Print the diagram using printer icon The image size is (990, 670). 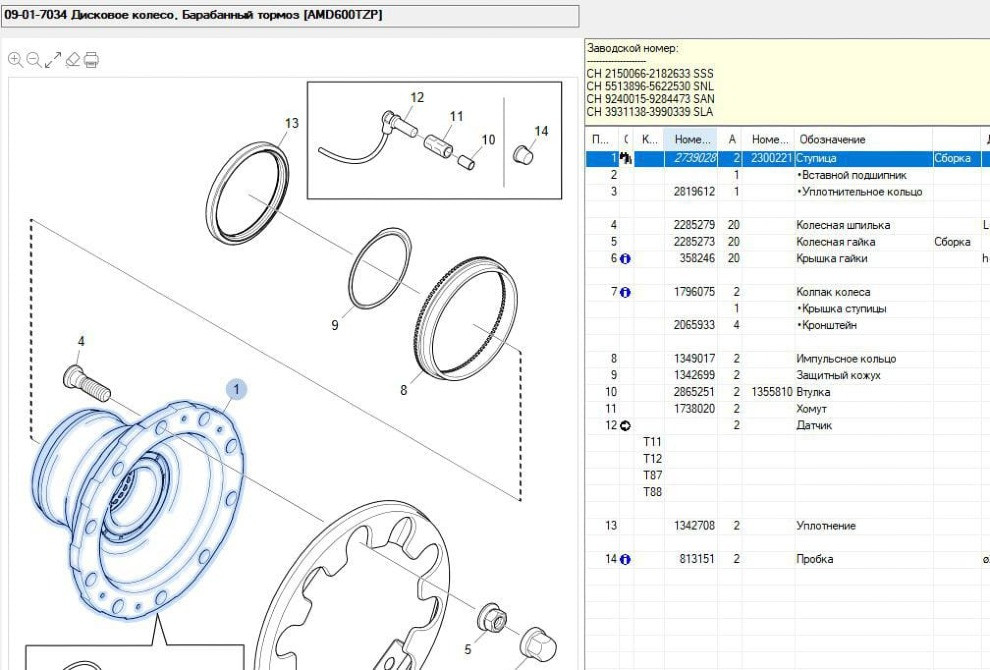click(x=91, y=60)
